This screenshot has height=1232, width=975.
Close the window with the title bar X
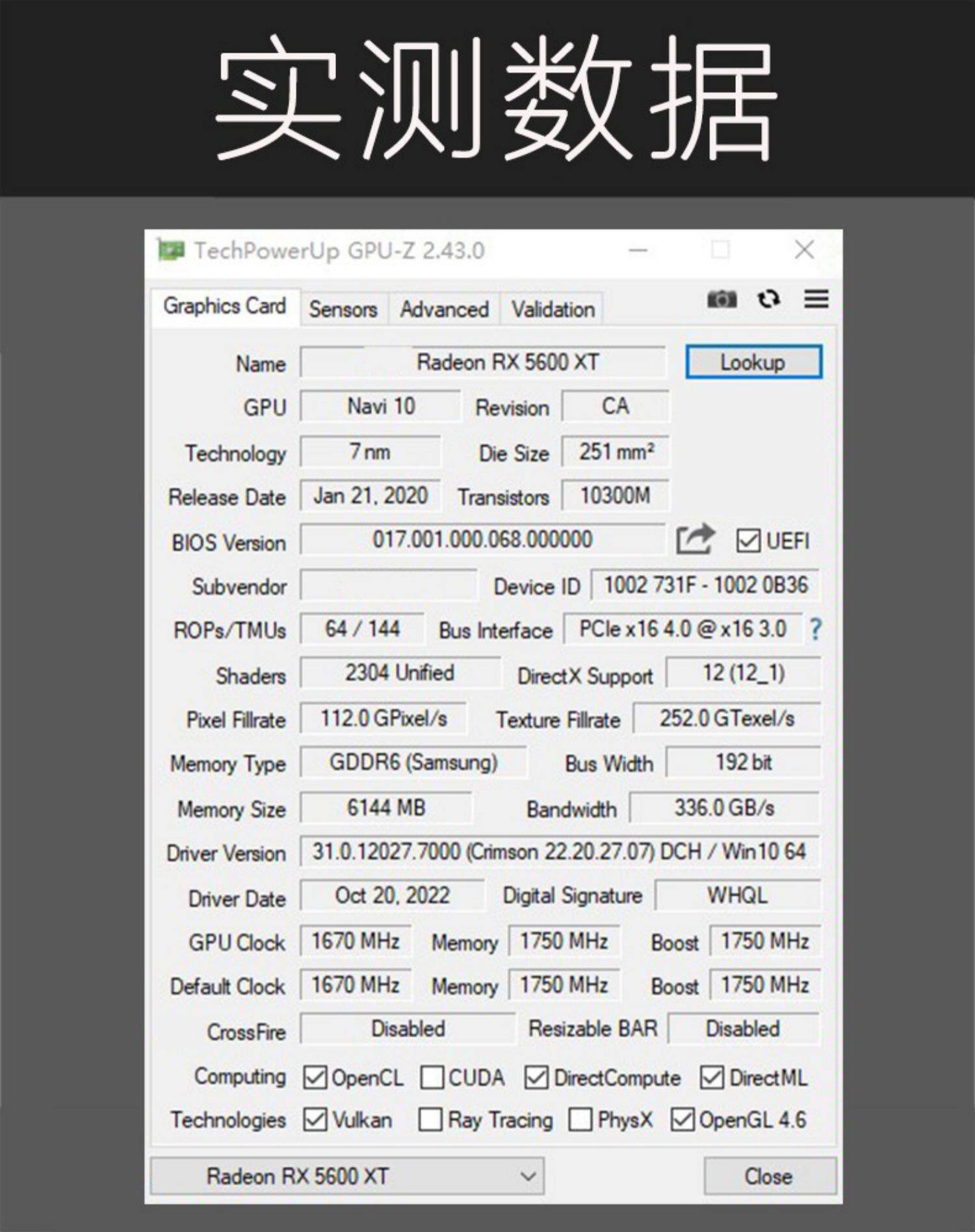tap(805, 250)
